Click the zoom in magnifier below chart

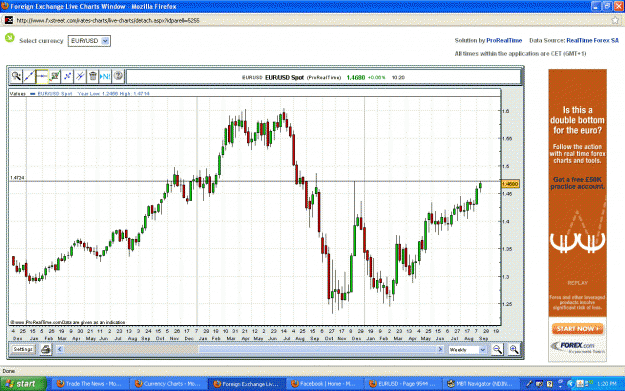514,350
